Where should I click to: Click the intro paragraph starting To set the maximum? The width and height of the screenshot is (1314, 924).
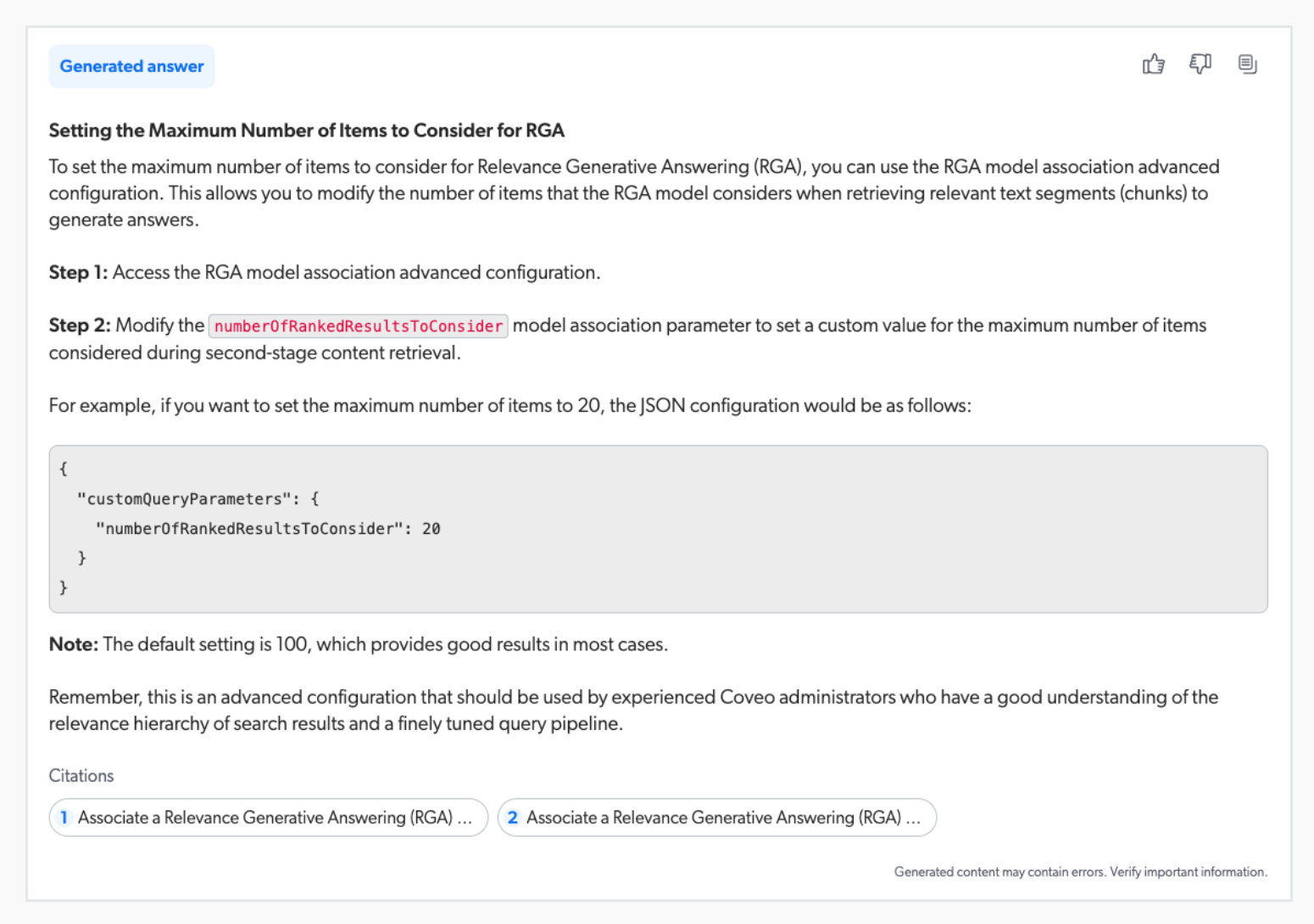[x=634, y=193]
